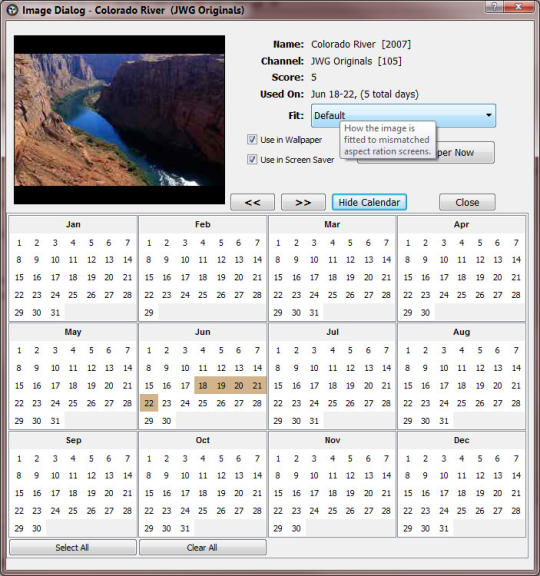Select August 15 in the calendar
The height and width of the screenshot is (576, 540).
coord(408,385)
